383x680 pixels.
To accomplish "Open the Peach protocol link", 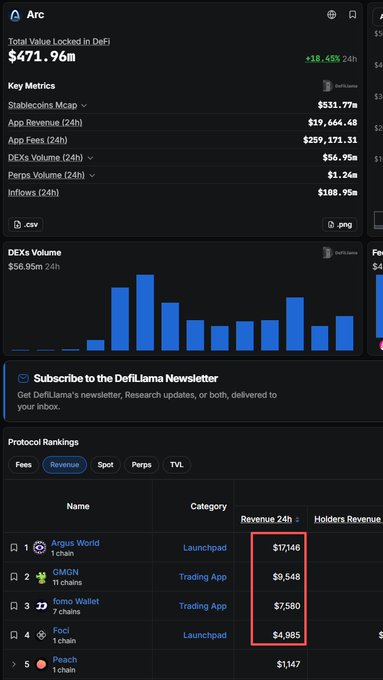I will pyautogui.click(x=65, y=660).
